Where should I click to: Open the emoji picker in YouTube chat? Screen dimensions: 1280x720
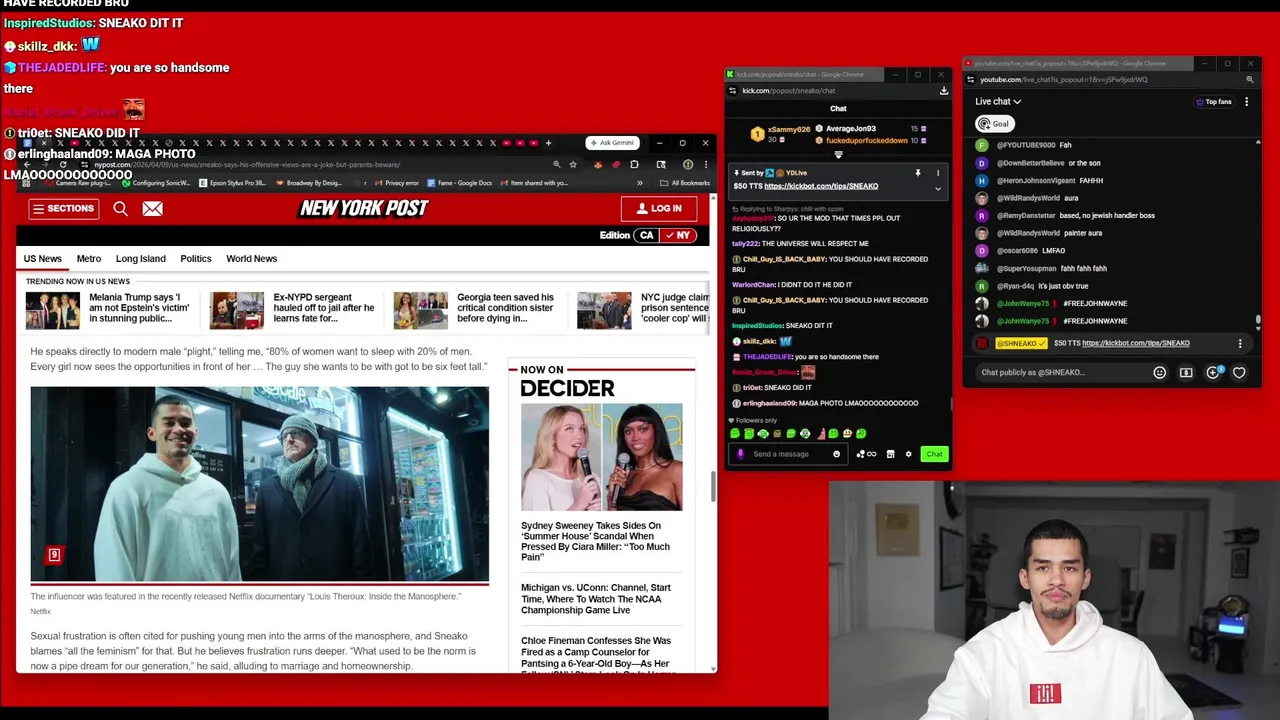pyautogui.click(x=1159, y=372)
